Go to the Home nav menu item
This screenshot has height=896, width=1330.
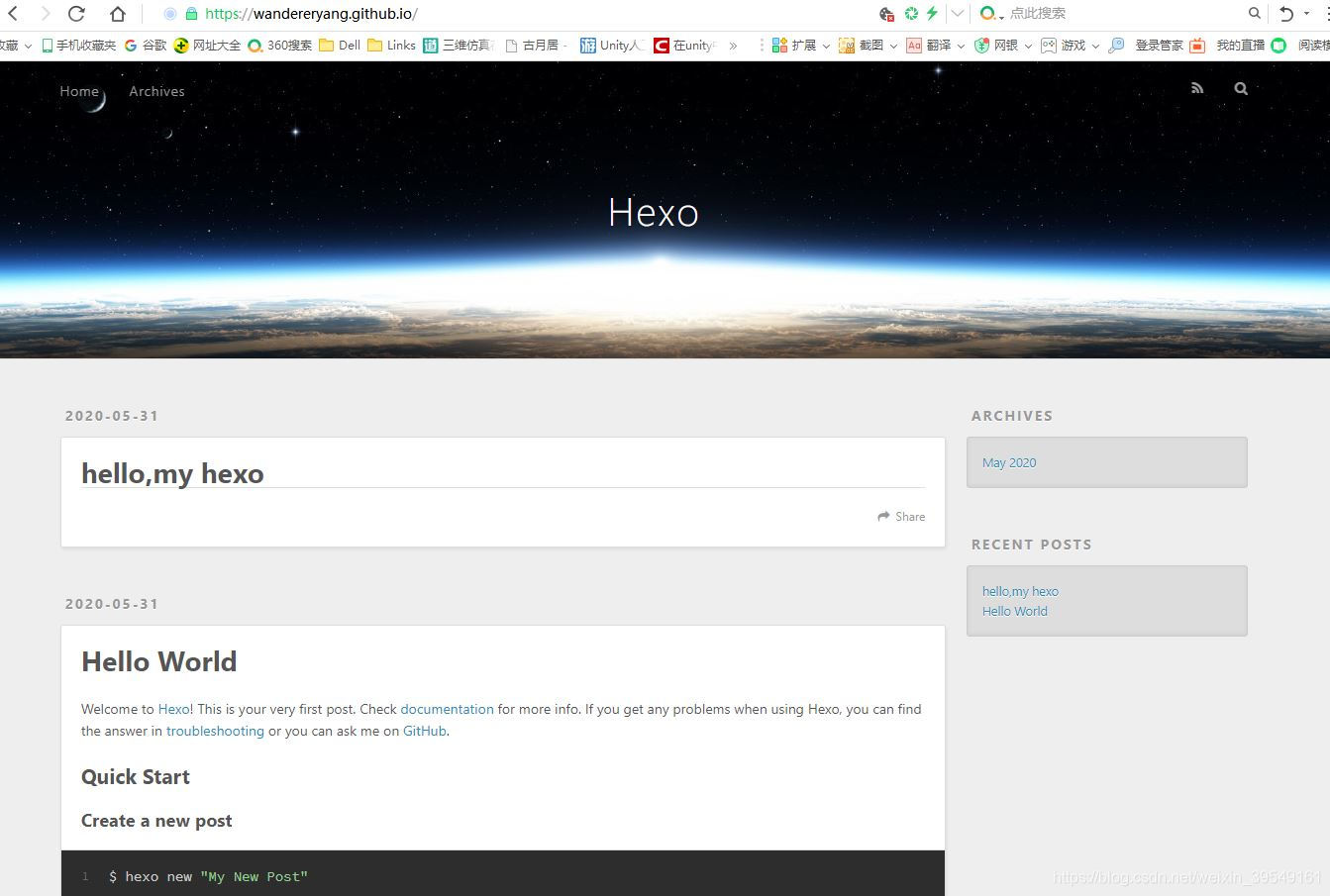tap(79, 91)
